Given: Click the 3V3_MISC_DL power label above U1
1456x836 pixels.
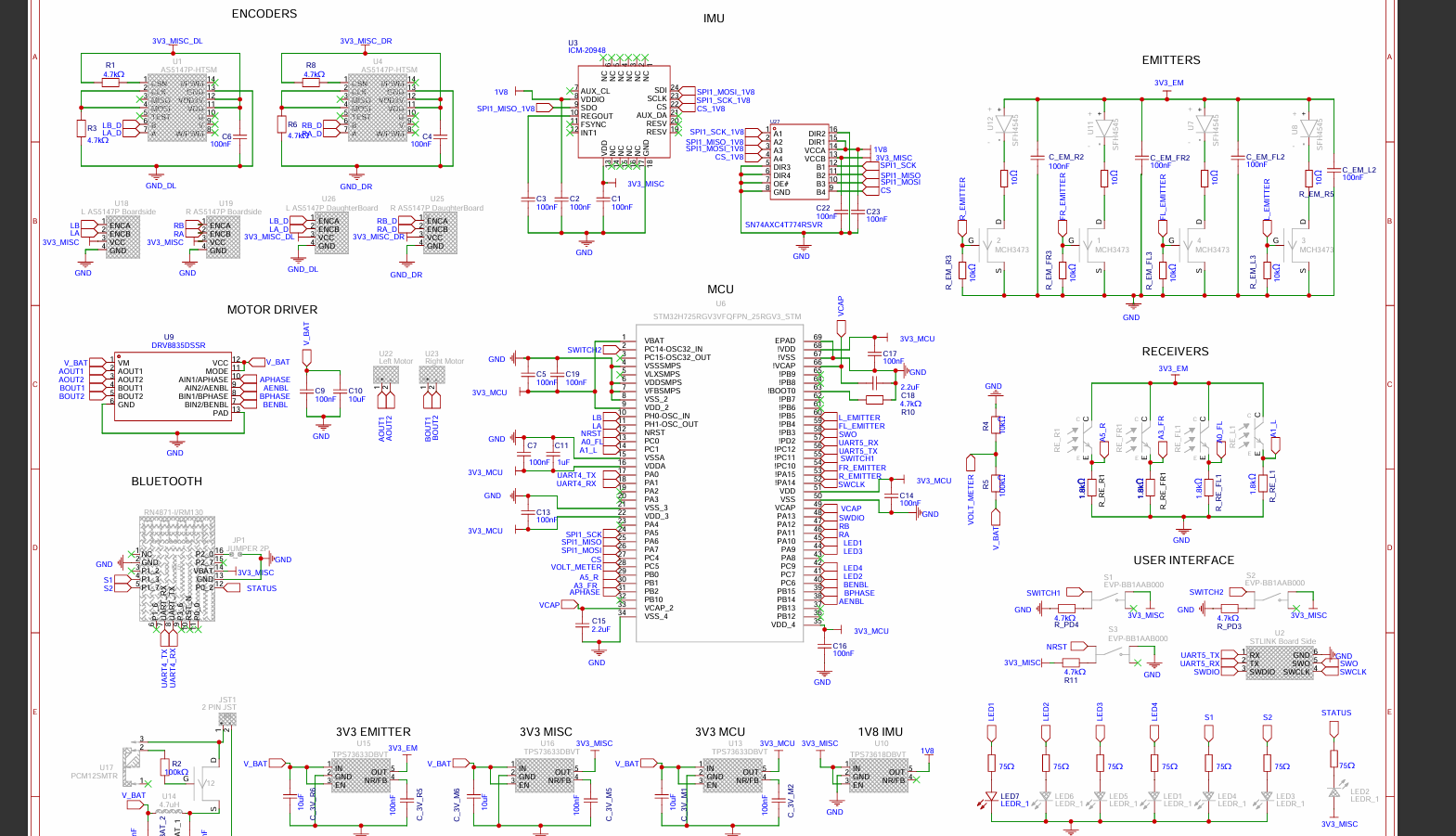Looking at the screenshot, I should coord(177,41).
